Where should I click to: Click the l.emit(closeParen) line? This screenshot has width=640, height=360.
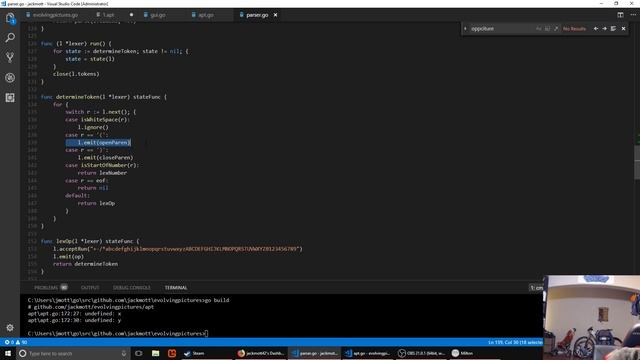[x=105, y=158]
